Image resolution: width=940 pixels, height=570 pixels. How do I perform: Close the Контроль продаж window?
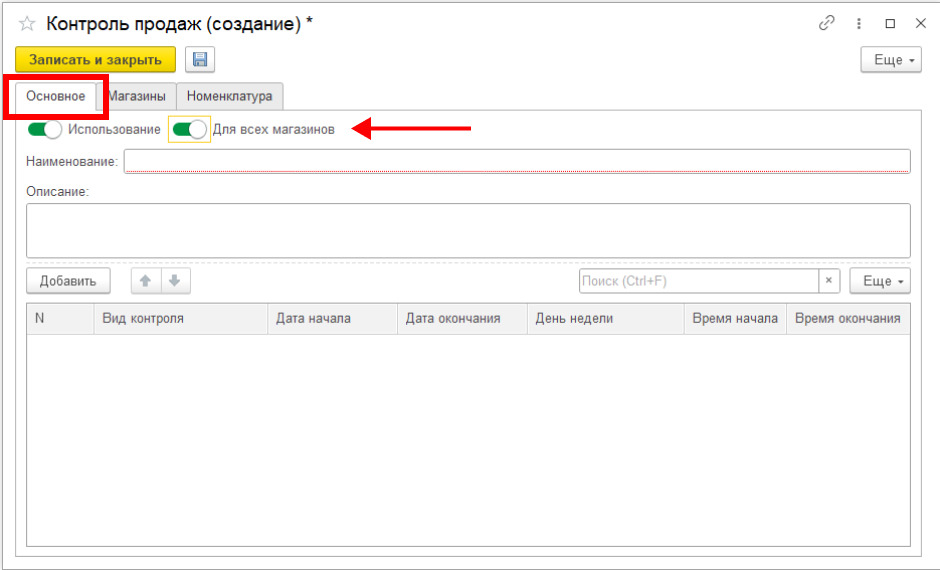[921, 23]
